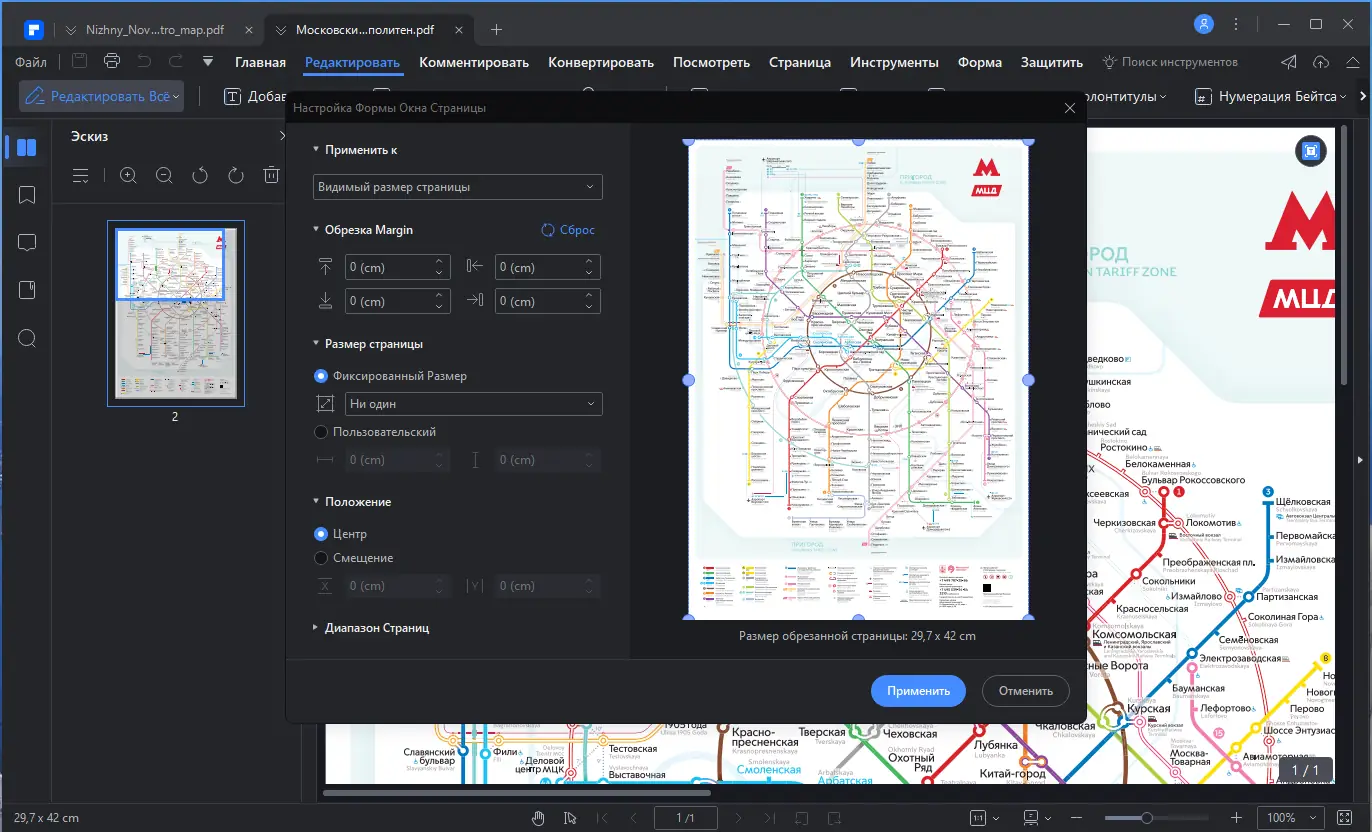Delete the selected thumbnail page

coord(271,176)
